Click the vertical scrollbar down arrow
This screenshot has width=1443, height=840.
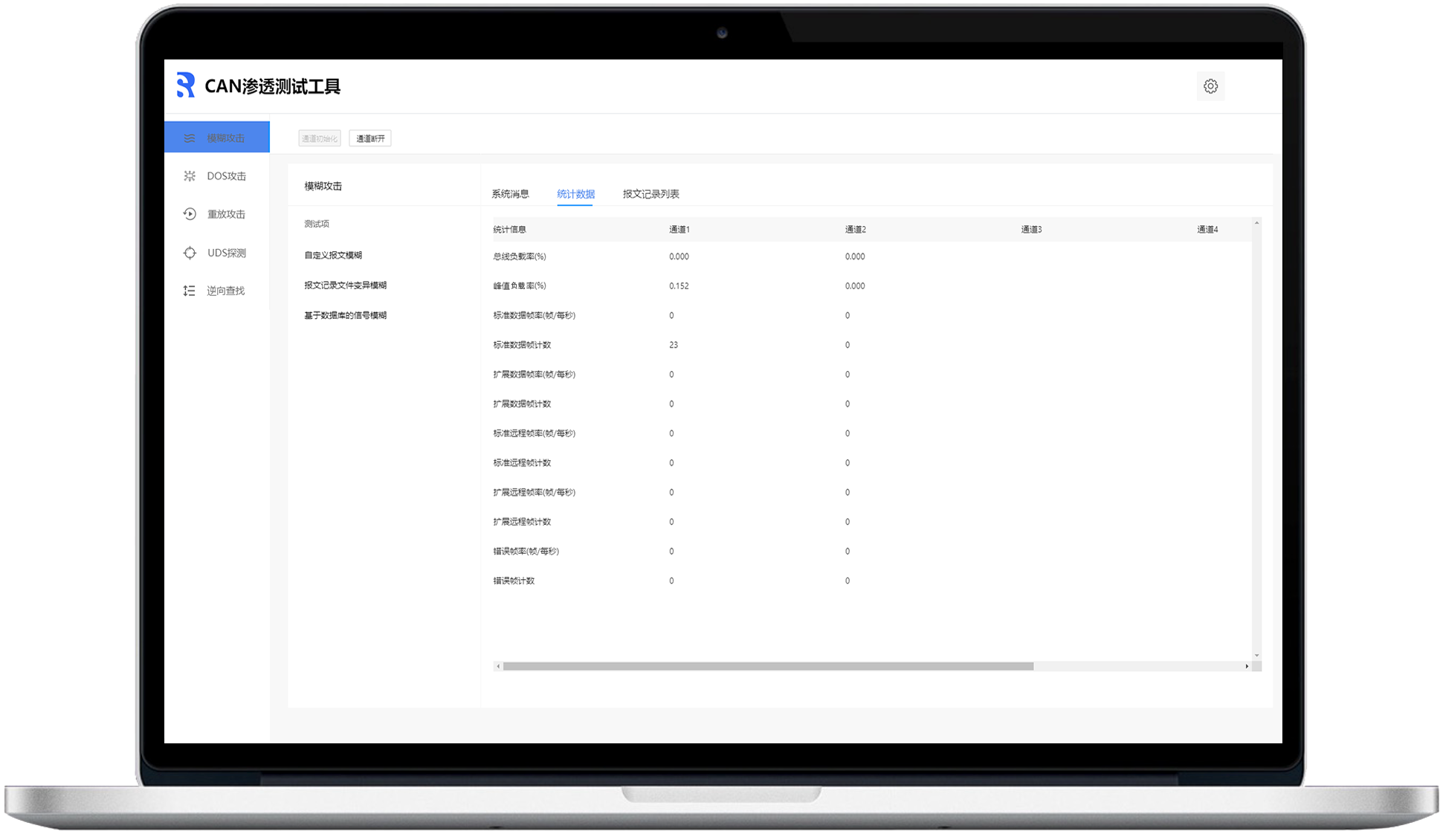click(1256, 656)
